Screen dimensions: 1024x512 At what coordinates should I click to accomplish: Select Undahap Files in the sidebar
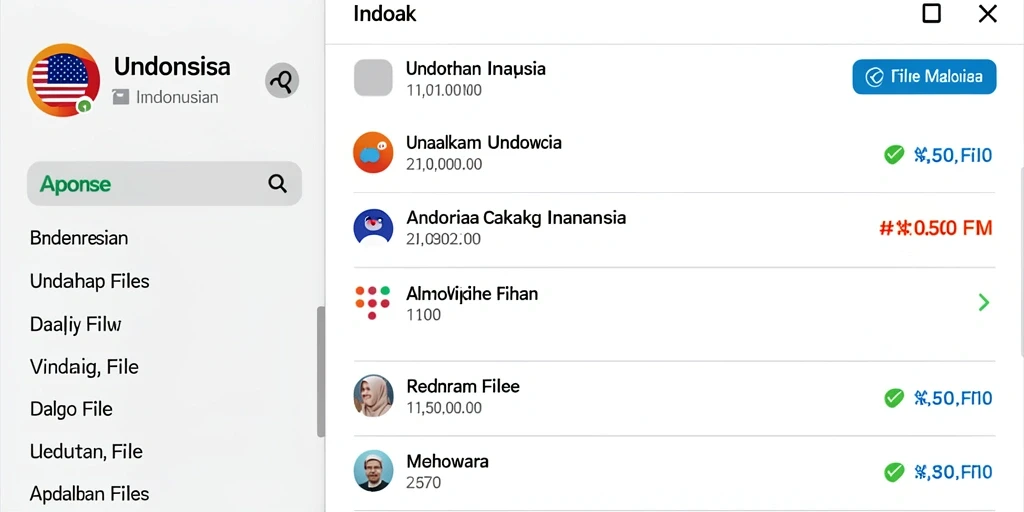89,281
